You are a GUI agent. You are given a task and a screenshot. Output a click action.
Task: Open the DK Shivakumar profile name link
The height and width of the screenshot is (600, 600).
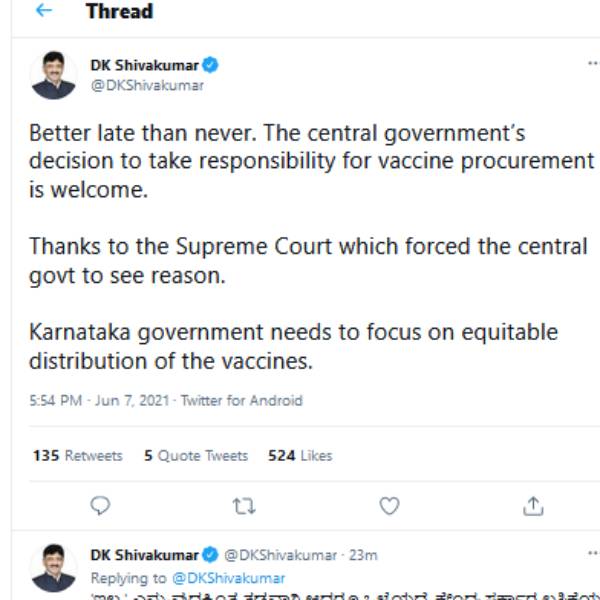pyautogui.click(x=144, y=66)
